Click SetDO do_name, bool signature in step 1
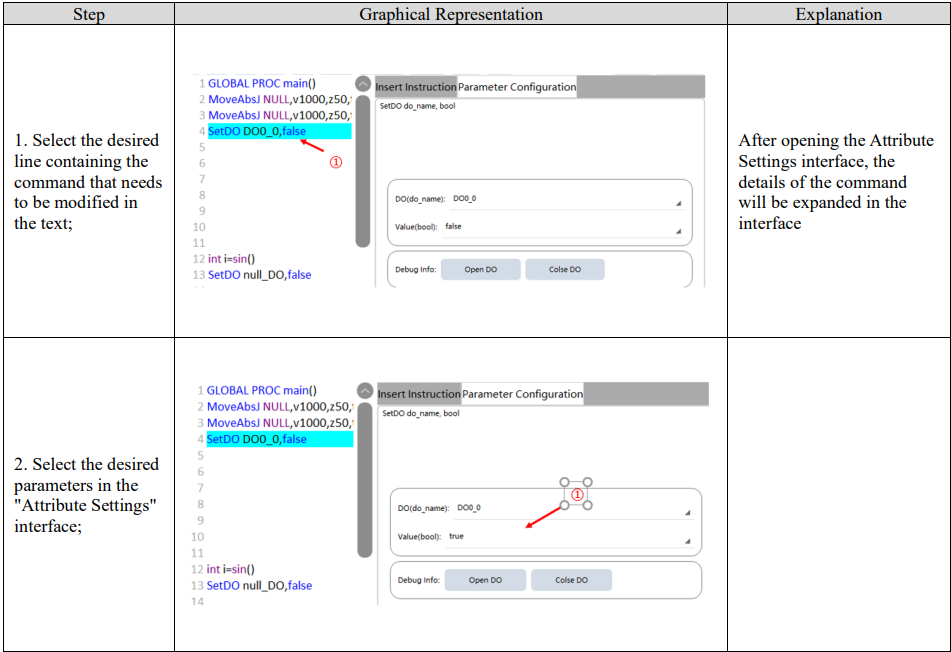The image size is (951, 652). (x=417, y=106)
